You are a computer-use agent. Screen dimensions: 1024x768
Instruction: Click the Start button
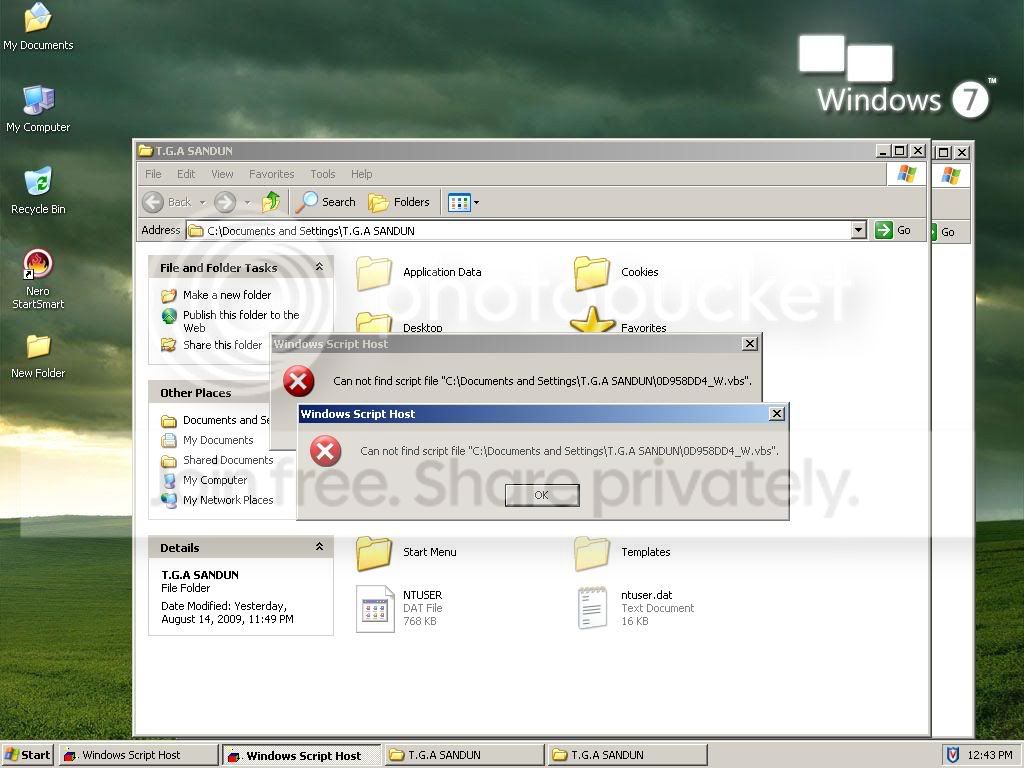pos(27,755)
